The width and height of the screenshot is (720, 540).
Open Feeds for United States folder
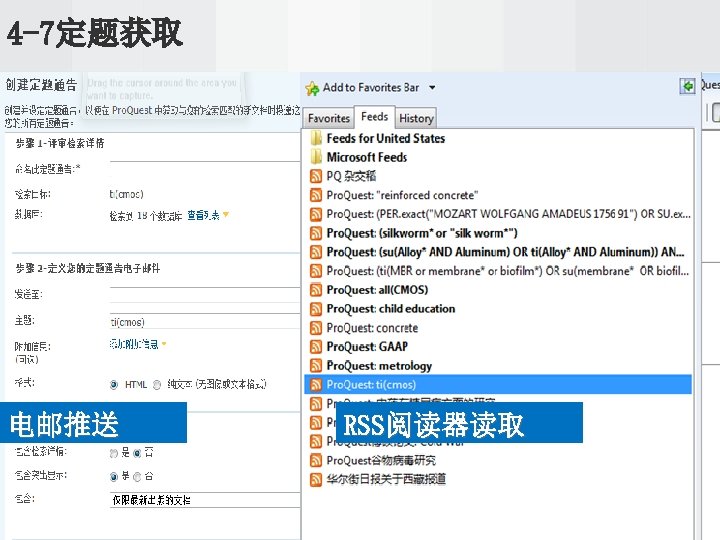pos(385,138)
